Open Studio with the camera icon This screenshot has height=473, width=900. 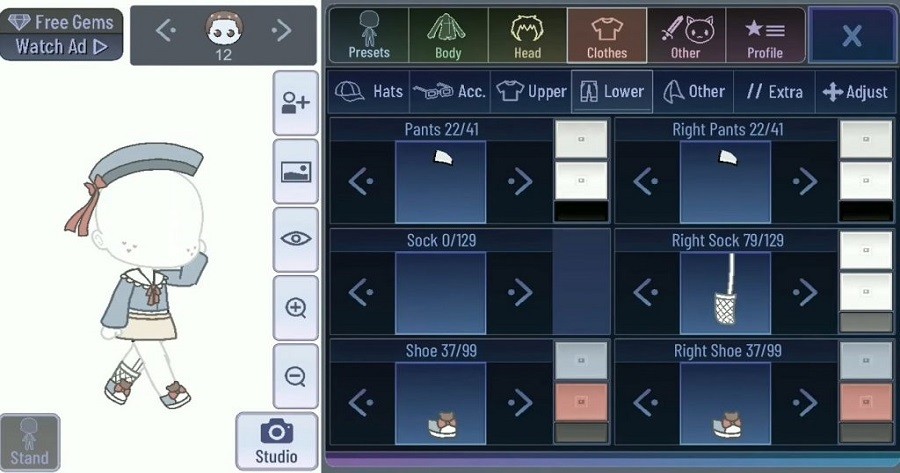(x=276, y=441)
